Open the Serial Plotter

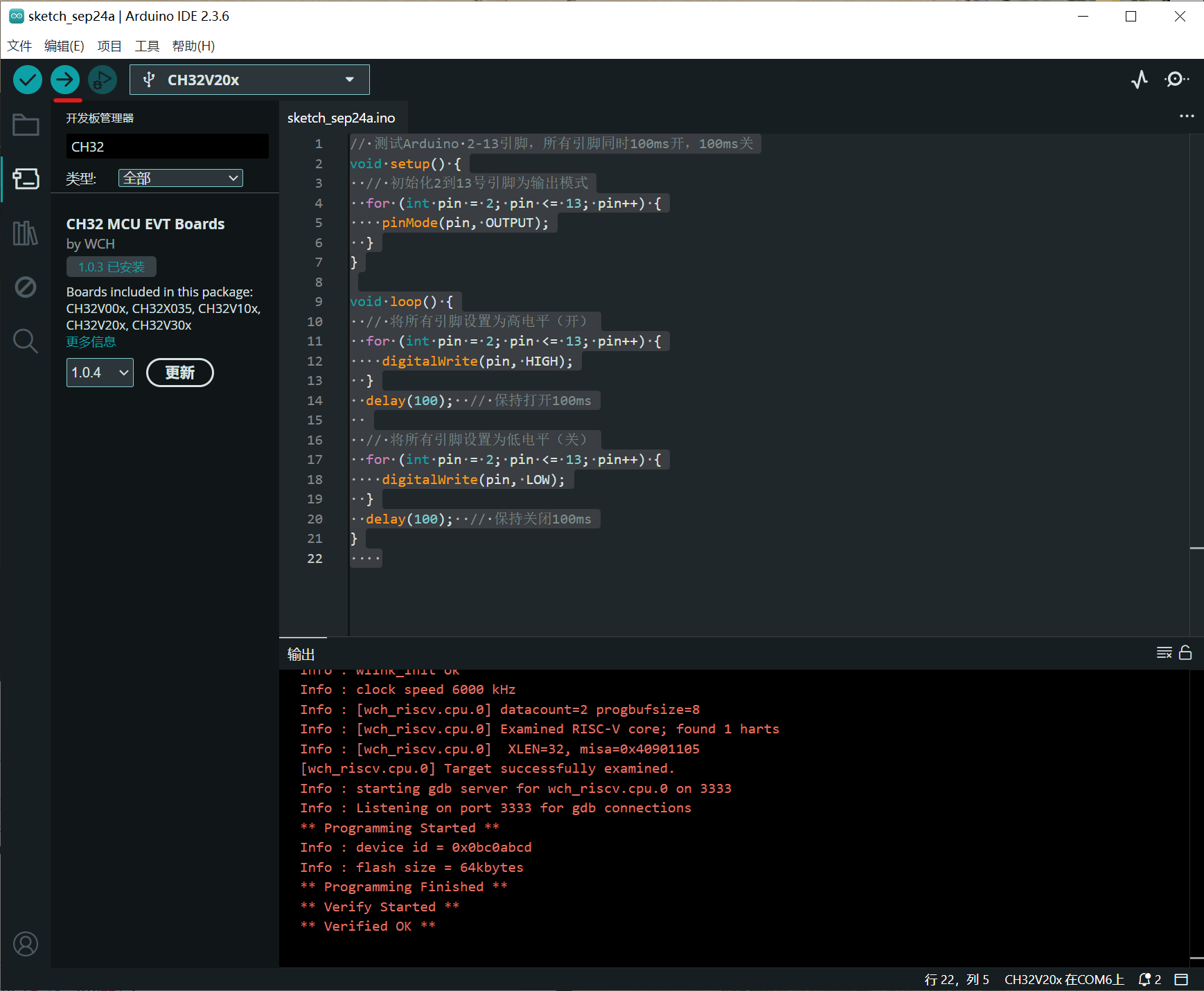tap(1140, 80)
